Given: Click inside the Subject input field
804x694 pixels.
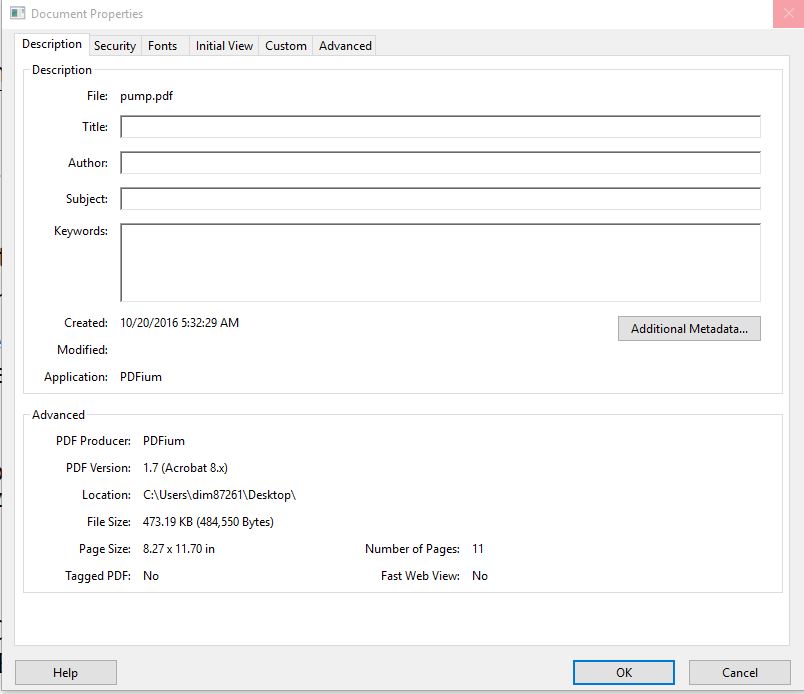Looking at the screenshot, I should (x=440, y=198).
